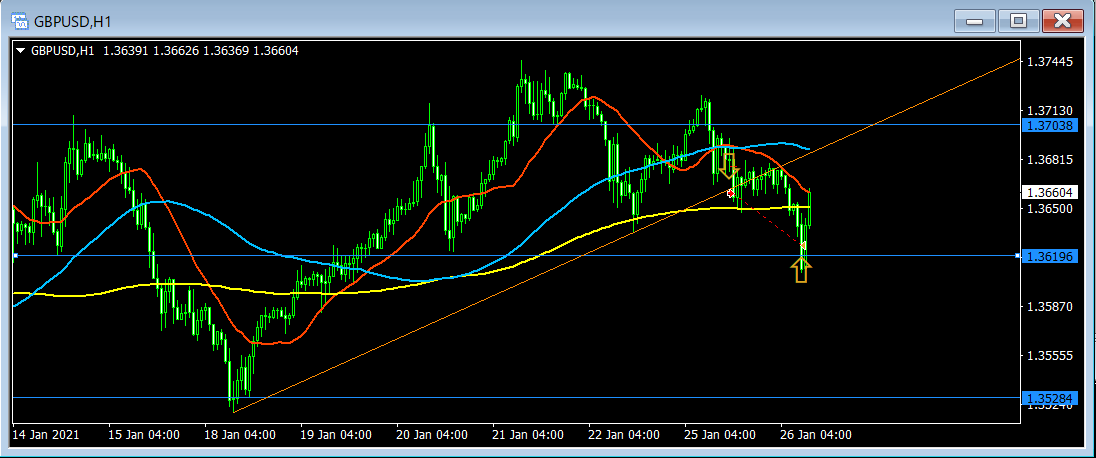Click the 18 Jan 04:00 time axis label

click(240, 435)
